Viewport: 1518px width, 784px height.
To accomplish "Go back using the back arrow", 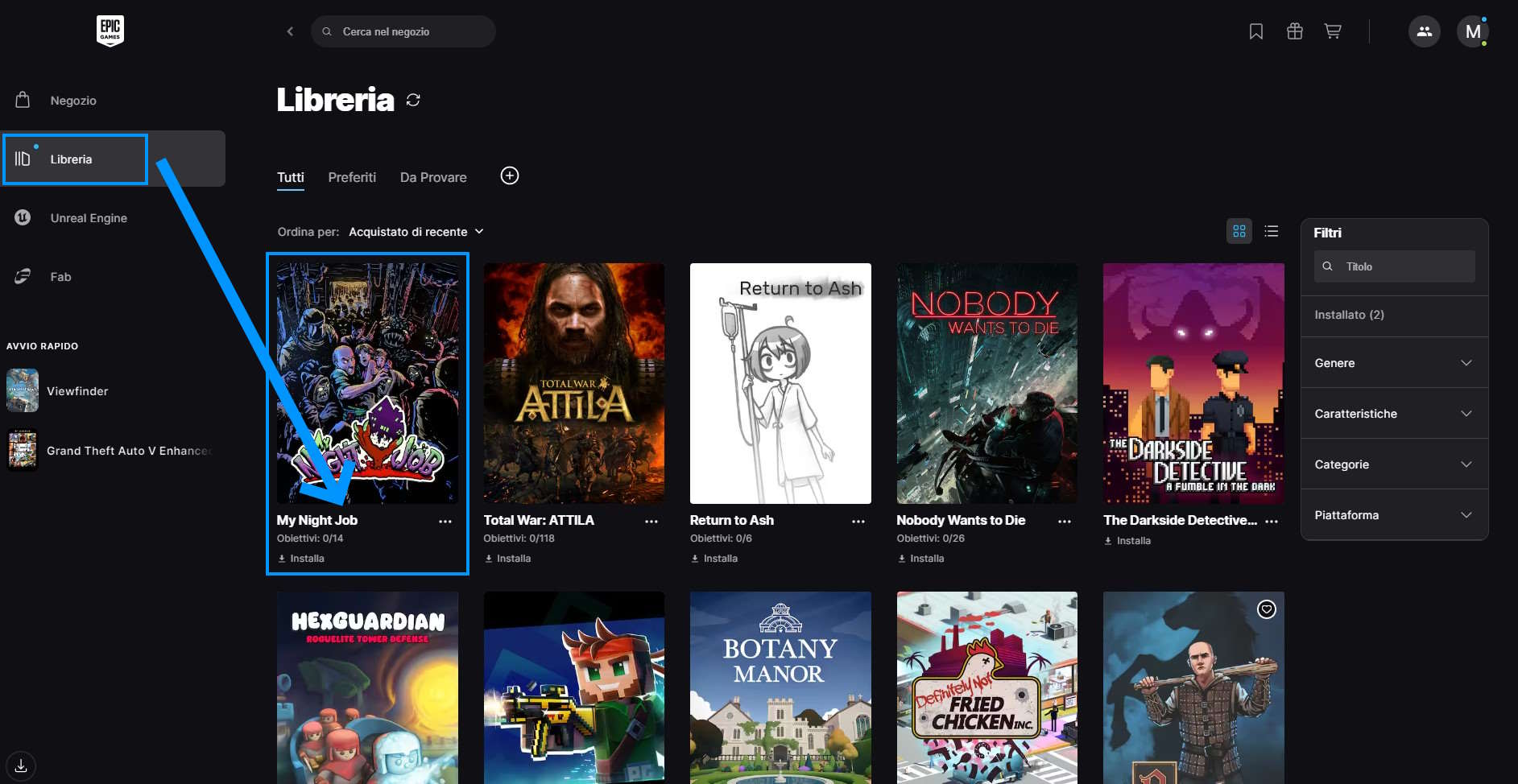I will 290,31.
